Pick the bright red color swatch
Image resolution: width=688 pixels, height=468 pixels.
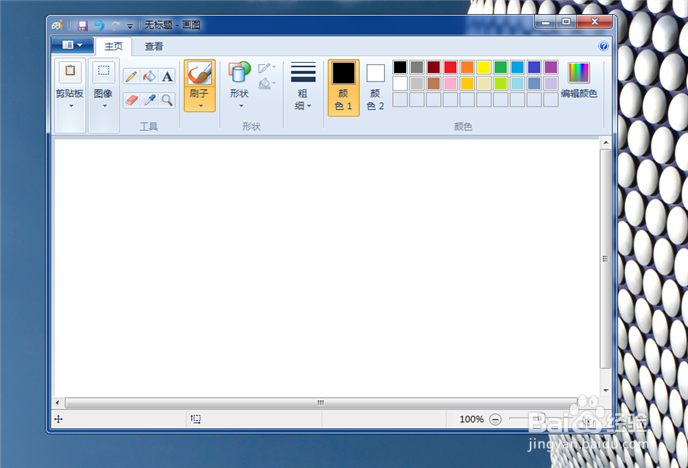450,67
